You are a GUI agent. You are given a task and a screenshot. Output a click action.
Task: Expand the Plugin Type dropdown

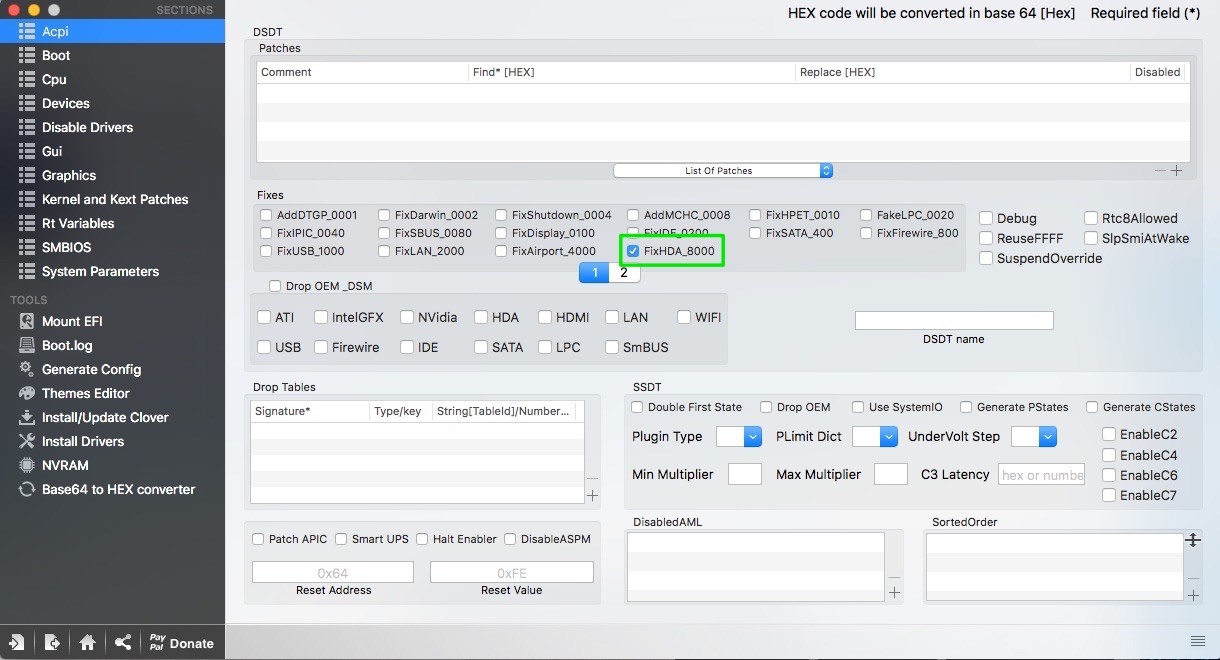pos(739,437)
